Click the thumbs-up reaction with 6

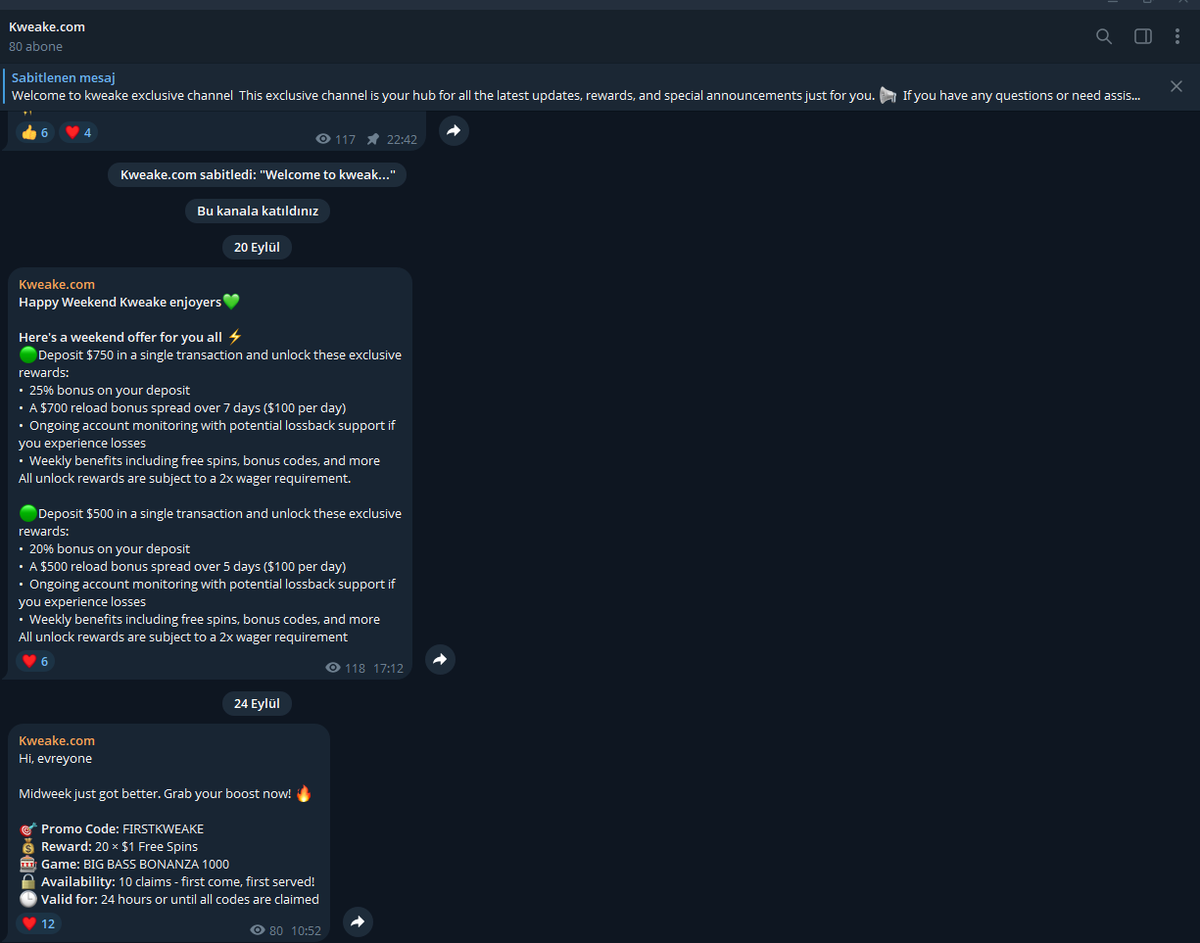click(35, 132)
